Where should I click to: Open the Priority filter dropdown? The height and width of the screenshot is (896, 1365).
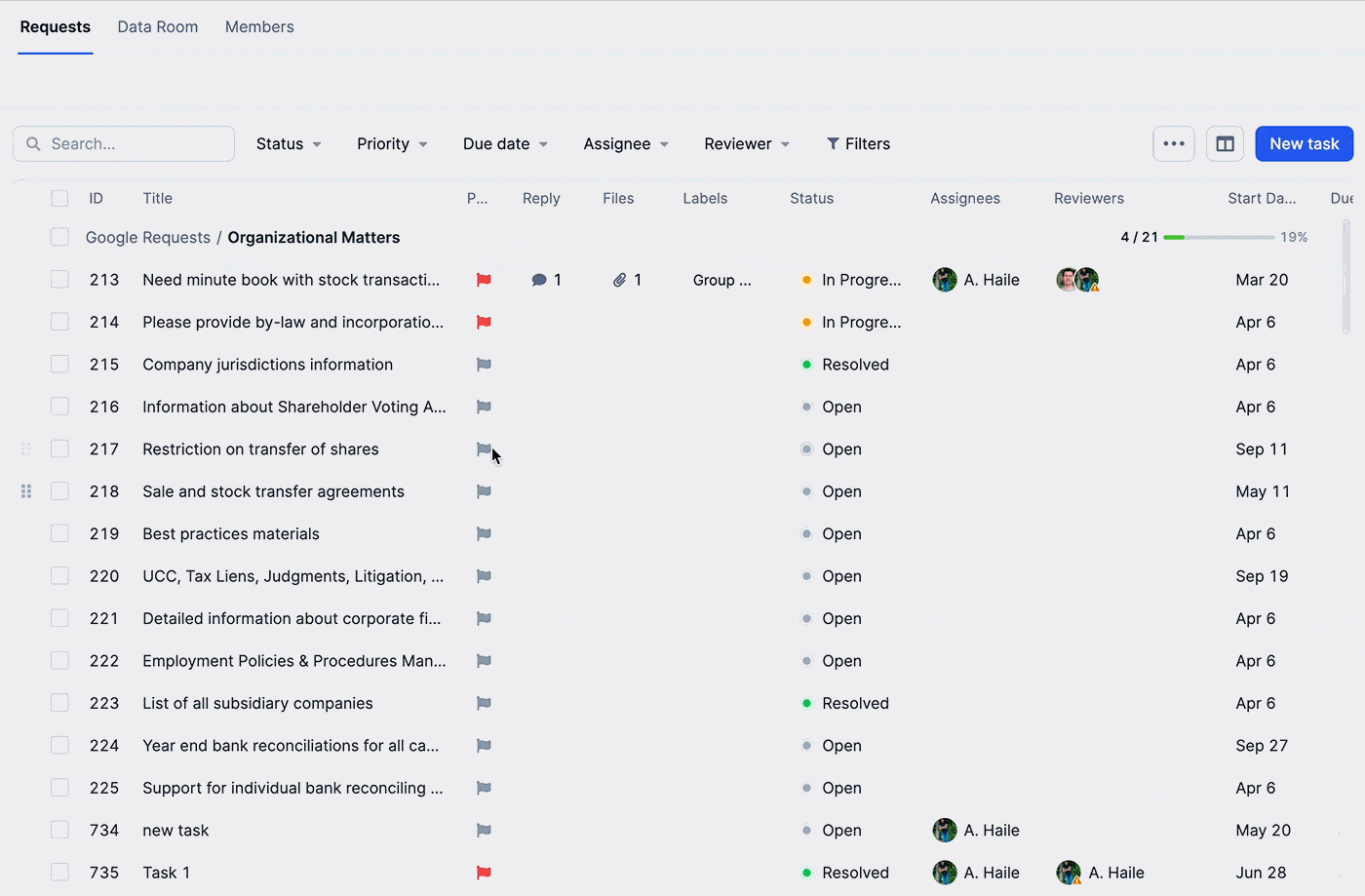(x=391, y=143)
